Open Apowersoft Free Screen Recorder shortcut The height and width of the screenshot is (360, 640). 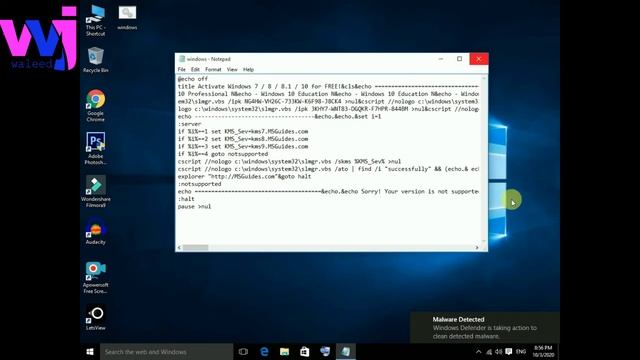[x=96, y=278]
